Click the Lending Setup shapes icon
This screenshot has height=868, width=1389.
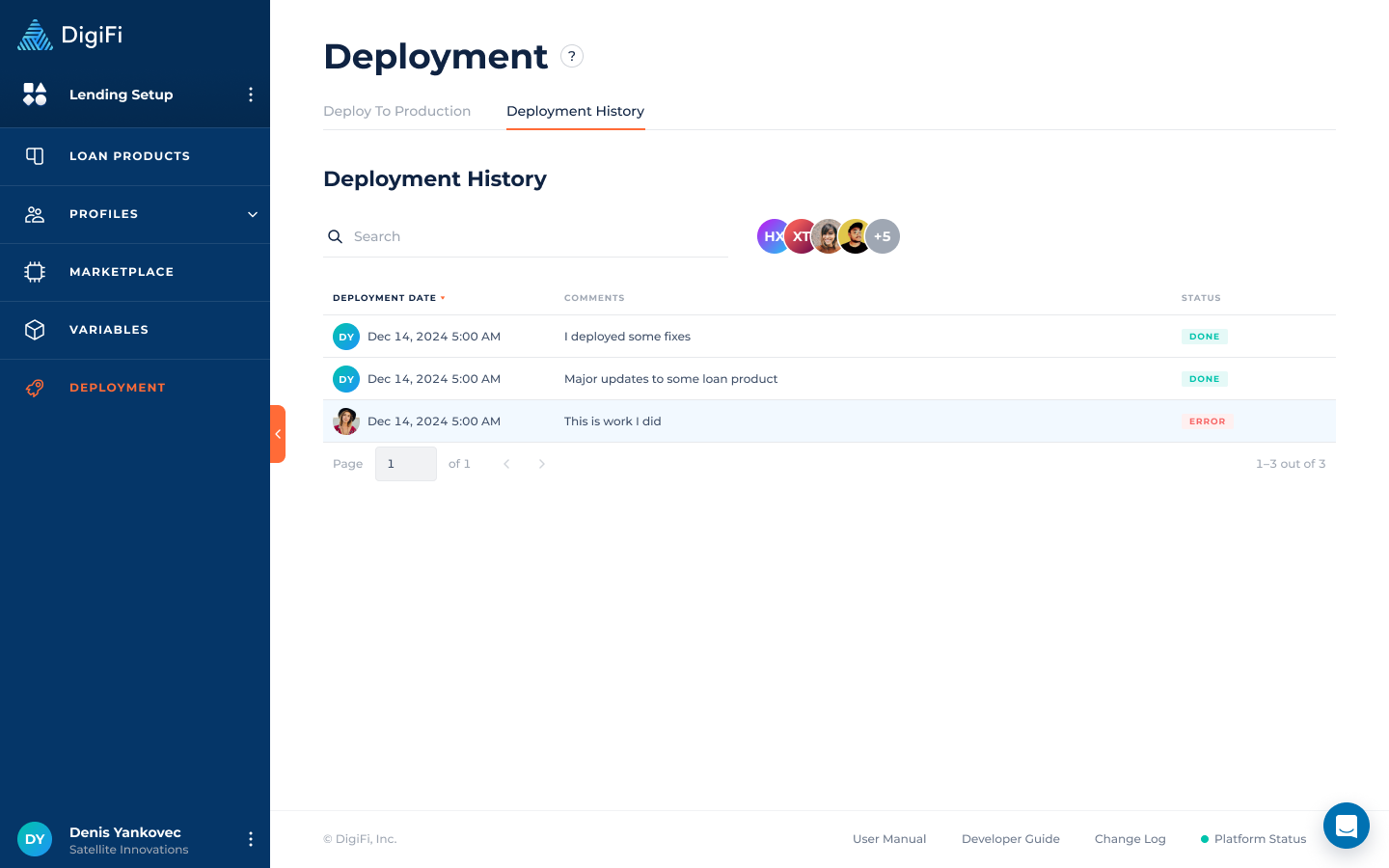[35, 94]
